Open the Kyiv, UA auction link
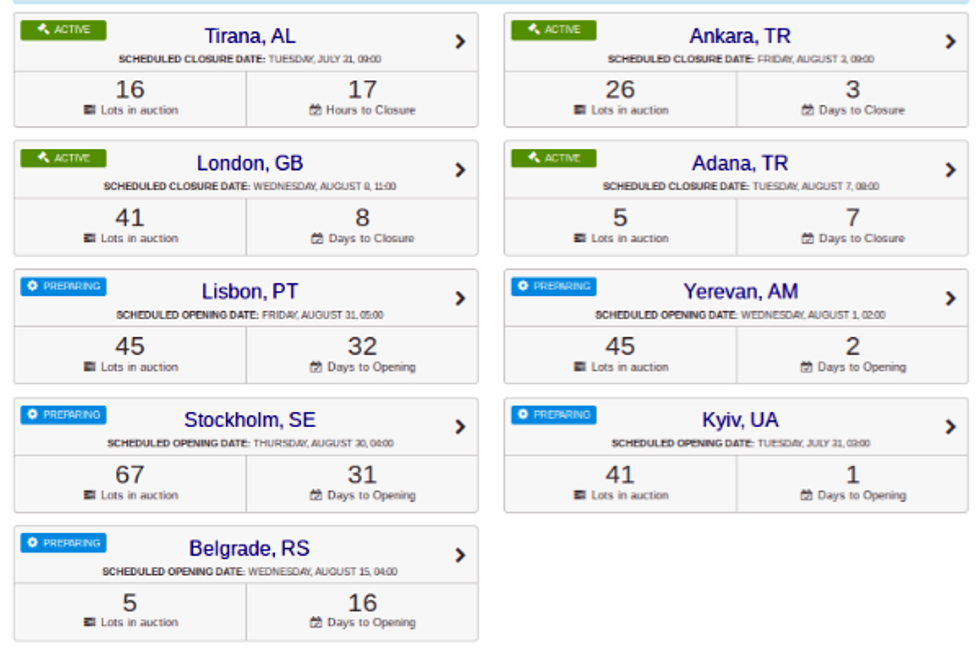The height and width of the screenshot is (653, 980). pyautogui.click(x=740, y=420)
